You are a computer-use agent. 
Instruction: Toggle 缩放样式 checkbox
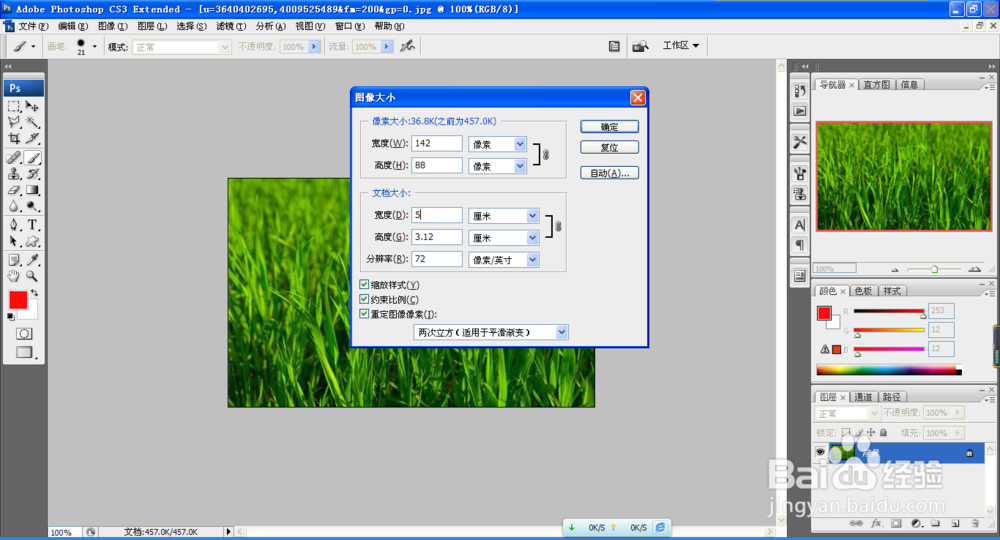364,284
